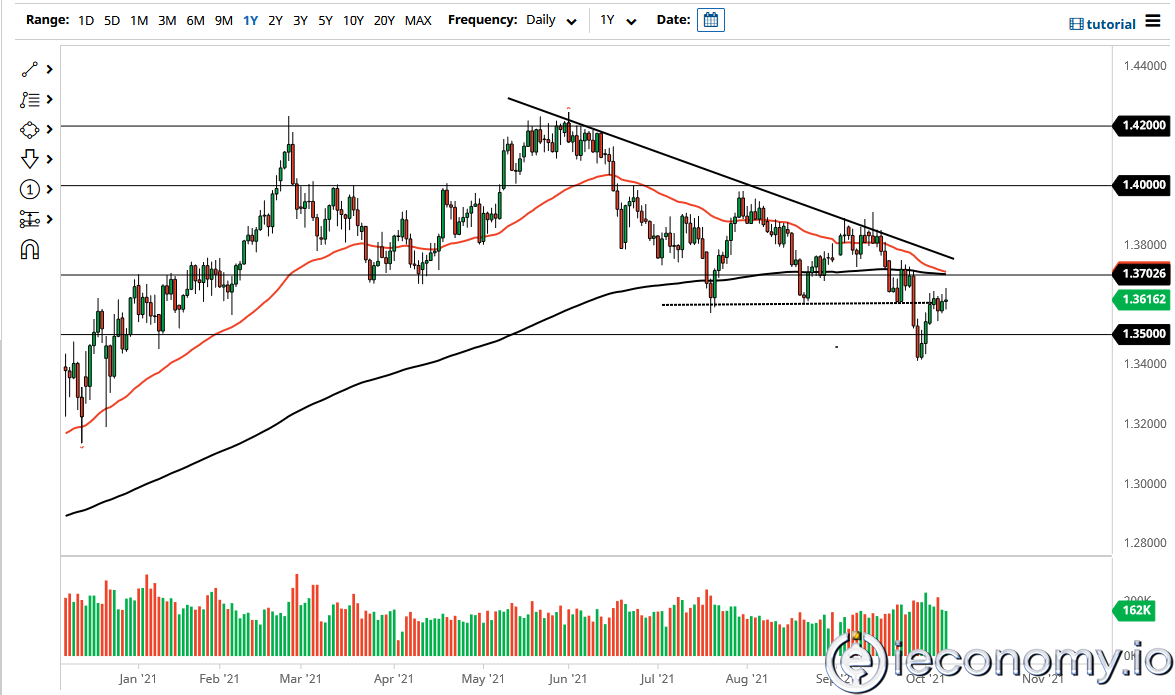Open the measurement tool
Screen dimensions: 1175x695
click(x=30, y=219)
